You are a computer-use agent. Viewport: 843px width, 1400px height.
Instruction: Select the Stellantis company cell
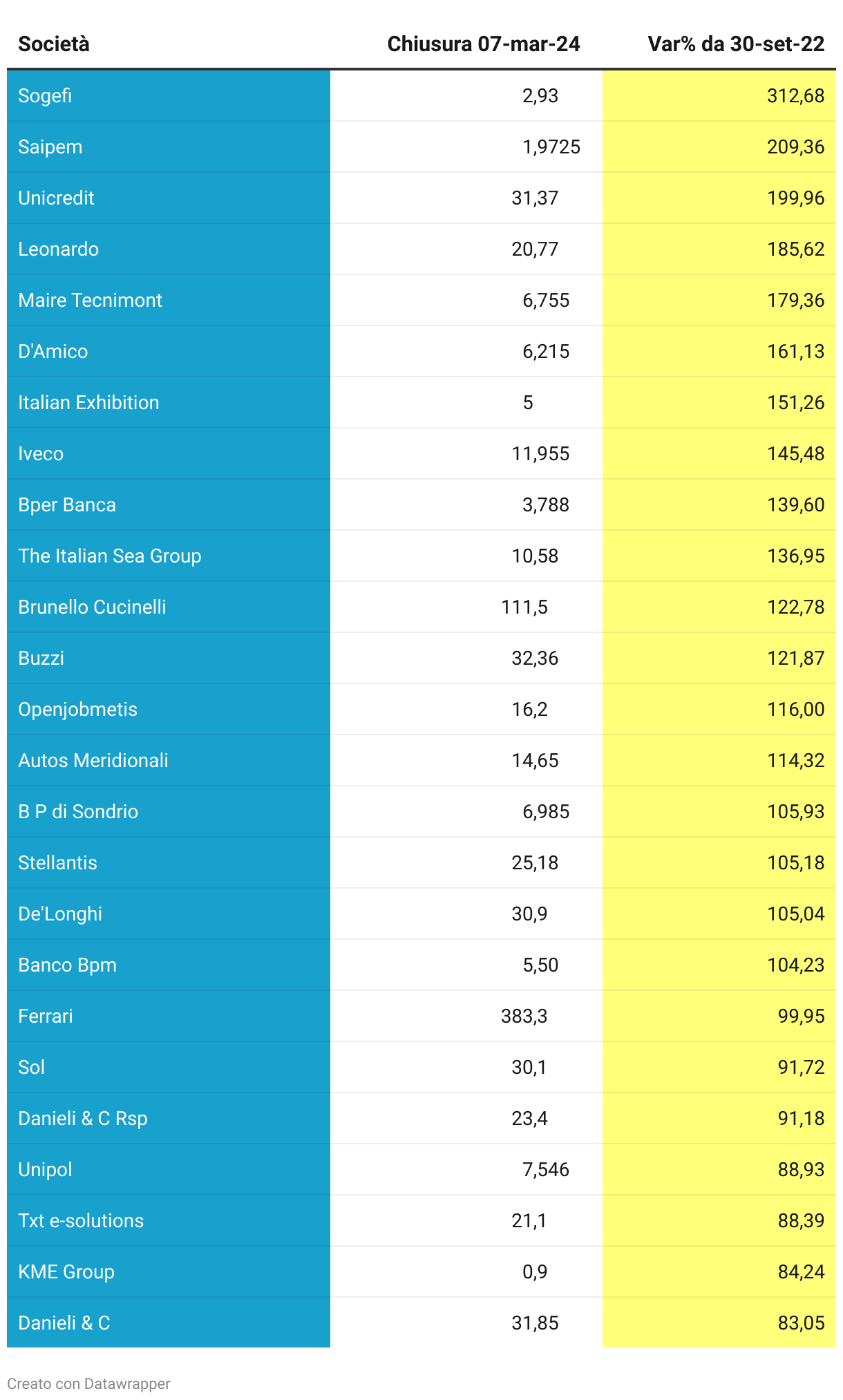click(x=57, y=862)
